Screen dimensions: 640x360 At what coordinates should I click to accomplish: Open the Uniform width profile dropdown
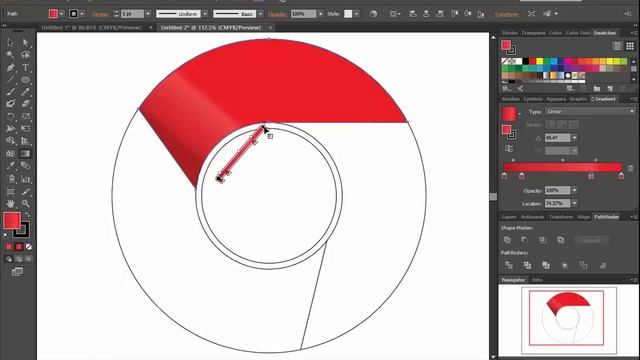click(x=205, y=14)
